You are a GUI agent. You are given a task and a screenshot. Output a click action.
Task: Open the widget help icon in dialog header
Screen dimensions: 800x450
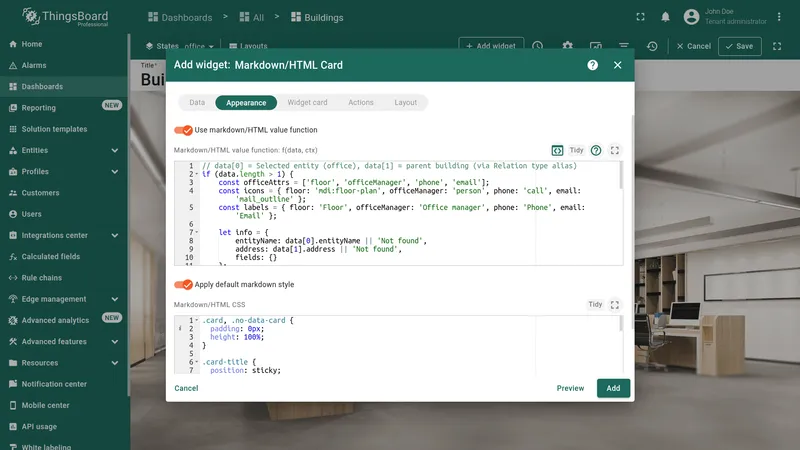(x=592, y=65)
